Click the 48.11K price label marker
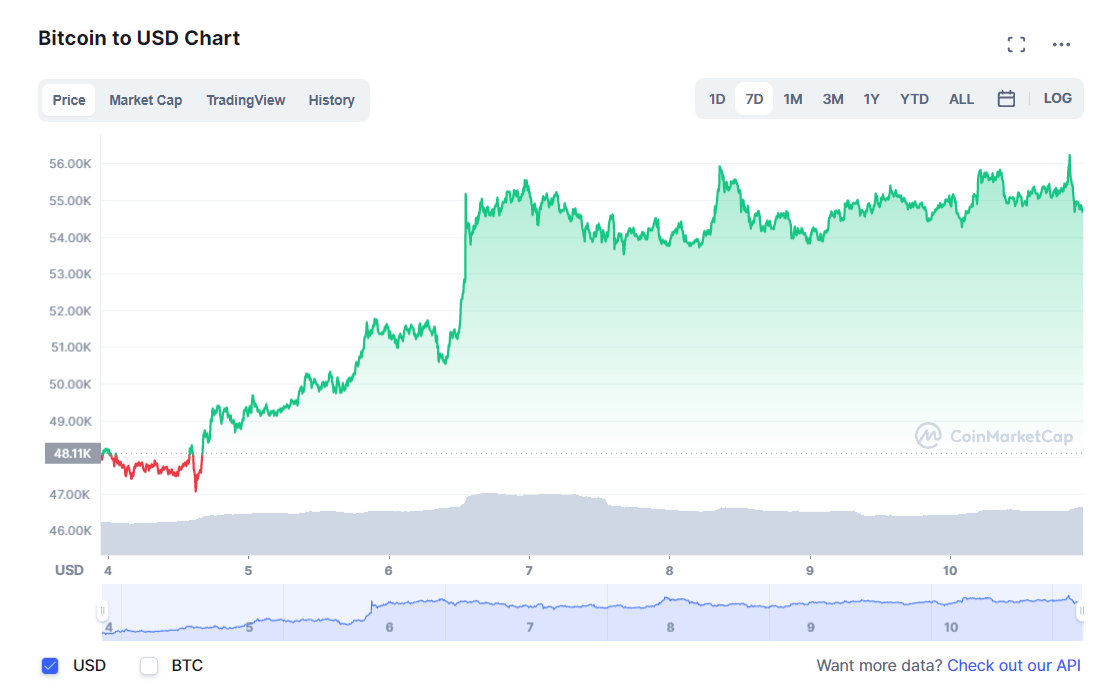 (73, 453)
